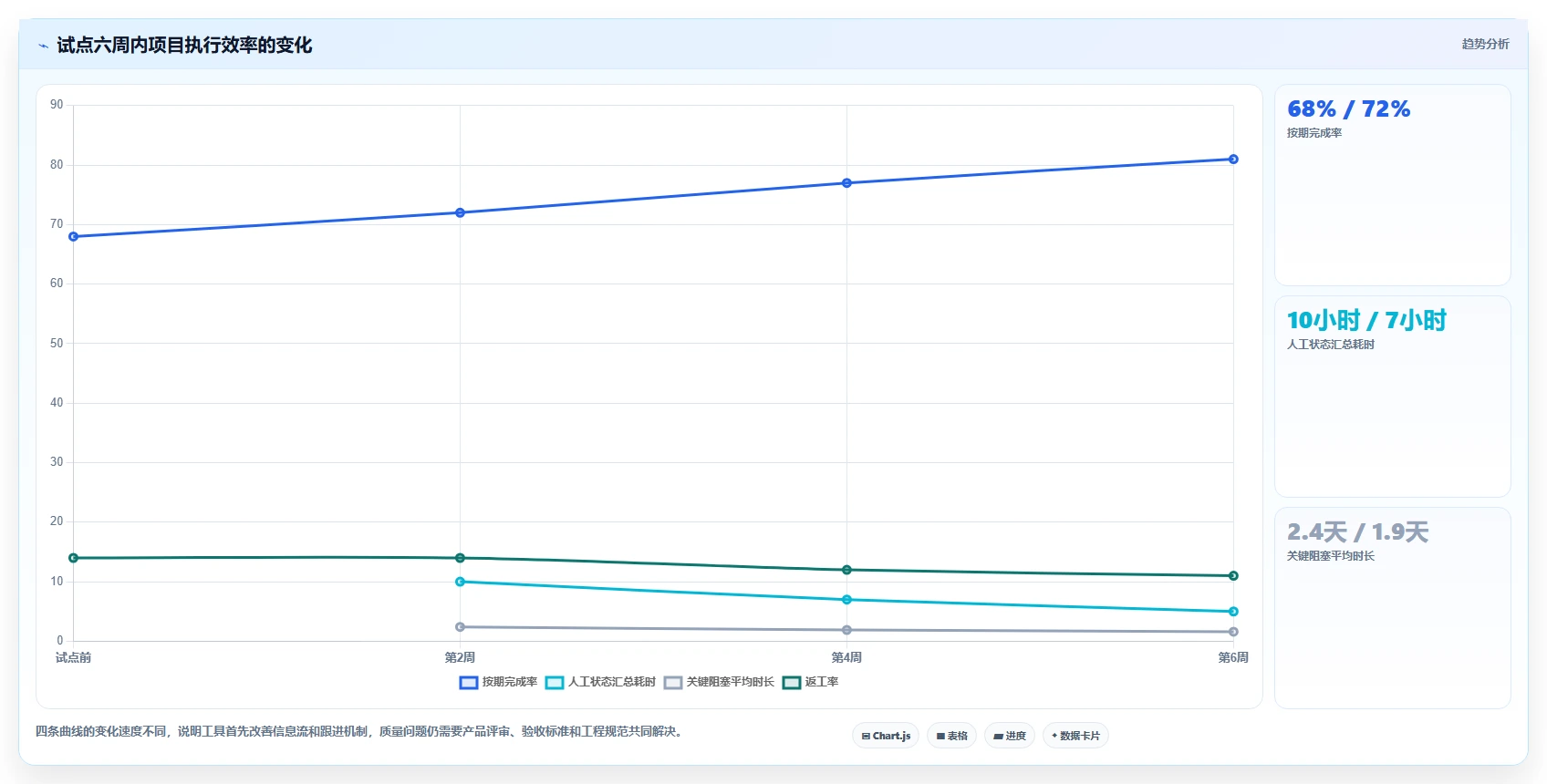Click the x-axis label 第4周
Image resolution: width=1547 pixels, height=784 pixels.
click(x=846, y=657)
